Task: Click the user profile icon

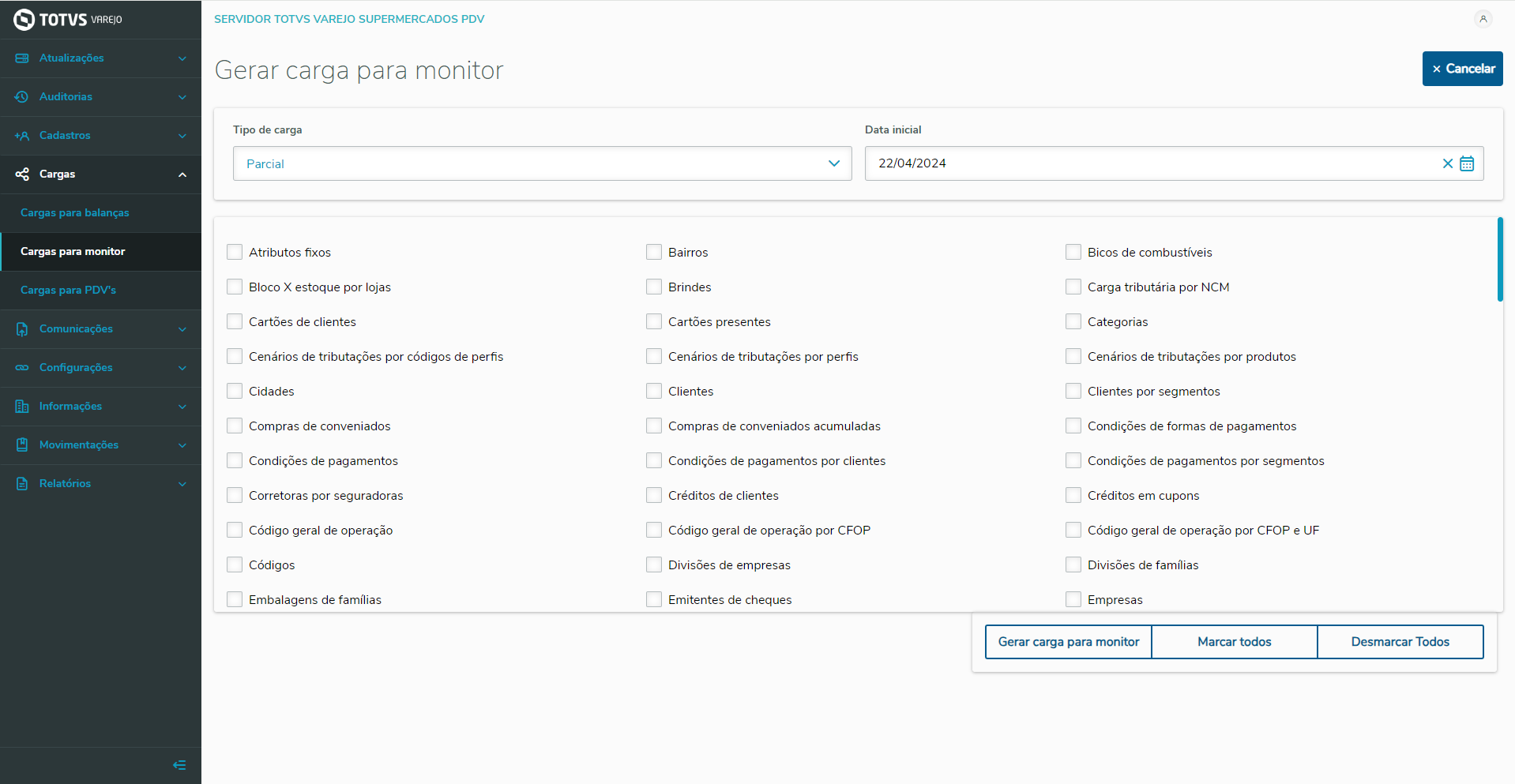Action: (1483, 19)
